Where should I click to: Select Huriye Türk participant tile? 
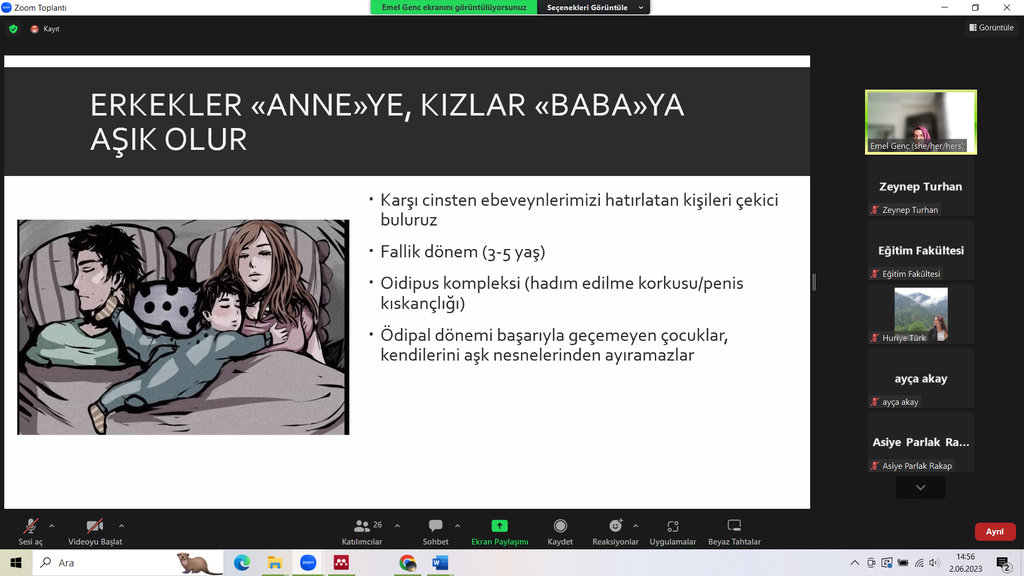[921, 315]
